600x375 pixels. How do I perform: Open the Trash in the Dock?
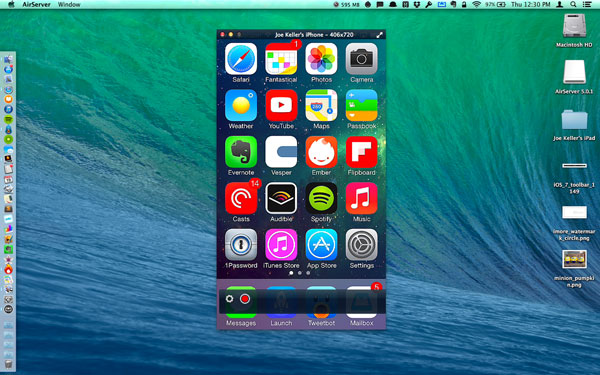click(8, 364)
